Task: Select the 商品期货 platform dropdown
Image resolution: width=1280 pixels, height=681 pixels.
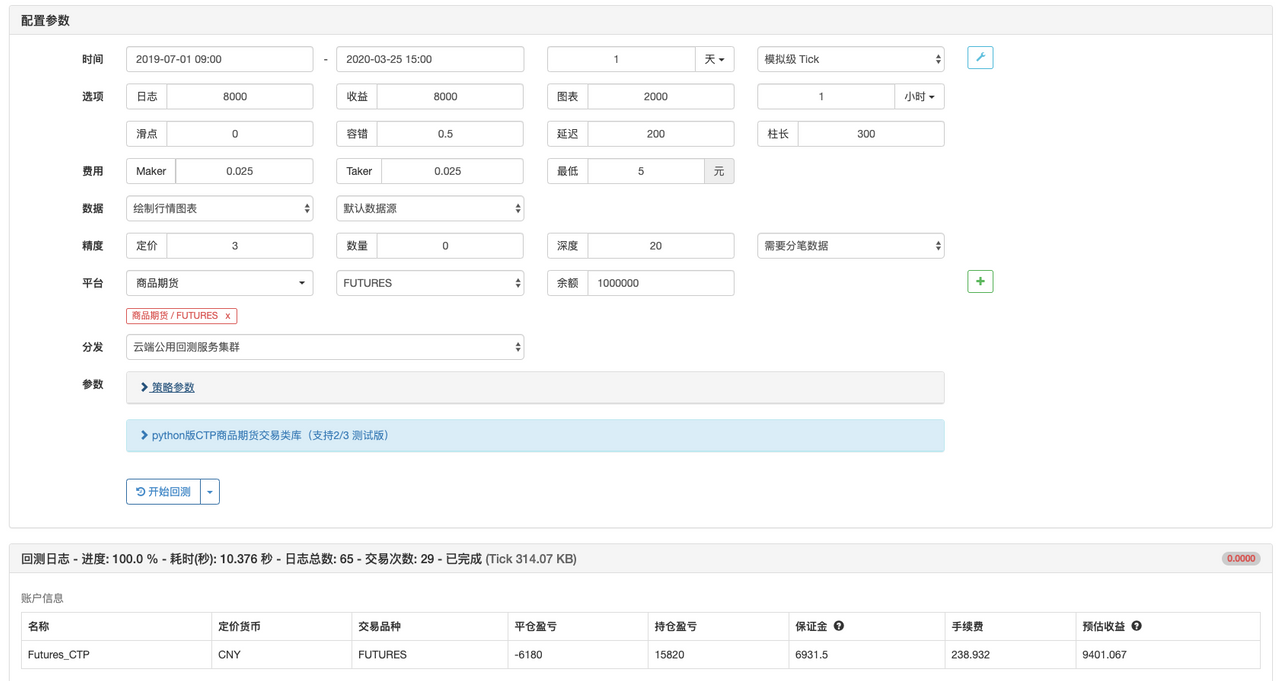Action: pos(220,283)
